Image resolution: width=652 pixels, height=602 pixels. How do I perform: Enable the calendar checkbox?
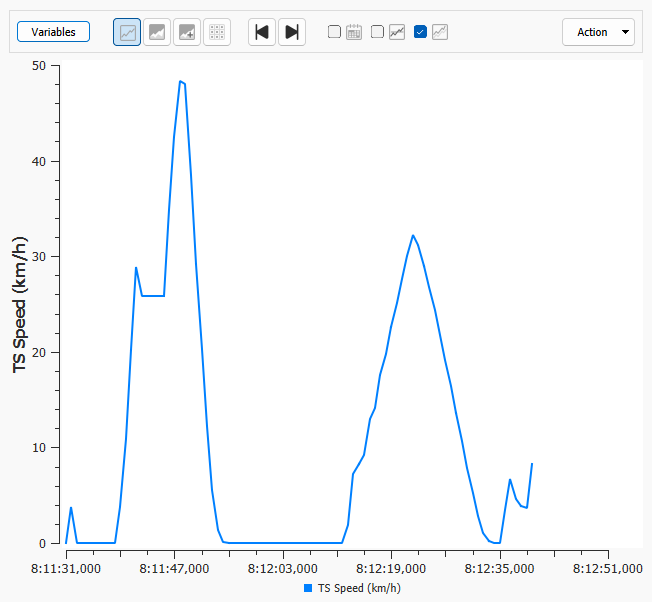[335, 32]
